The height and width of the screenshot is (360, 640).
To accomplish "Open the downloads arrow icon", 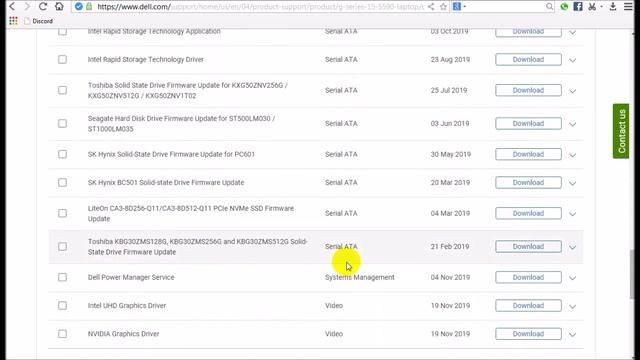I will (613, 7).
